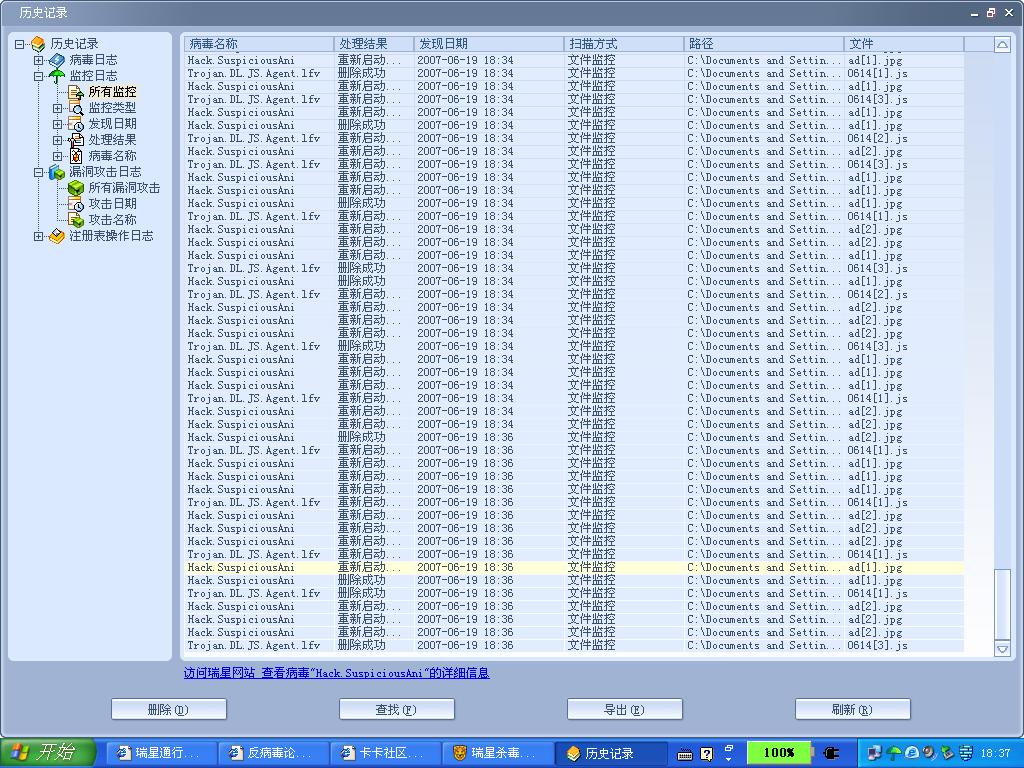
Task: Click the log list scrollbar down arrow
Action: coord(1002,648)
